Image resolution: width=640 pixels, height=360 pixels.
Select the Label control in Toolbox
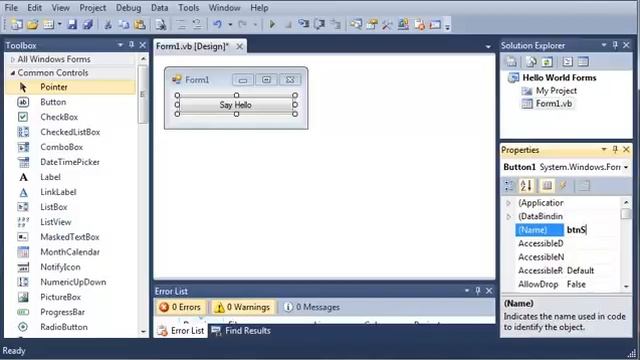[50, 177]
